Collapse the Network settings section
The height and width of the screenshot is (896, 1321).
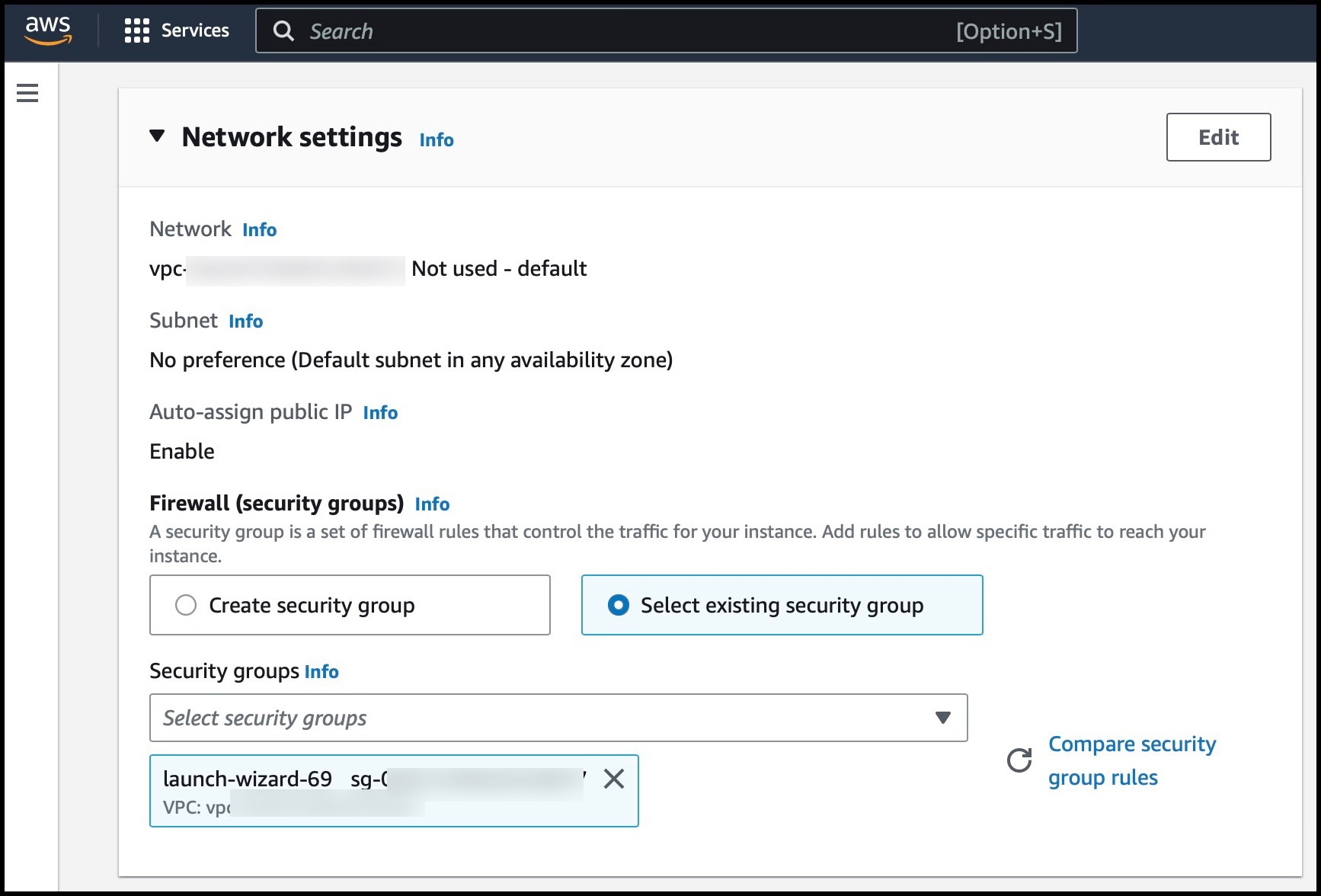tap(157, 136)
